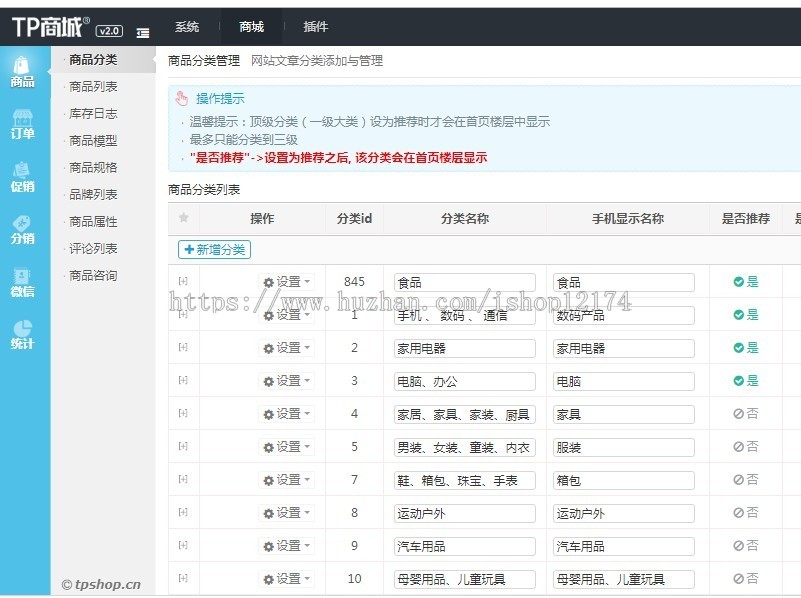Open the 促销 promotions sidebar icon

coord(22,177)
